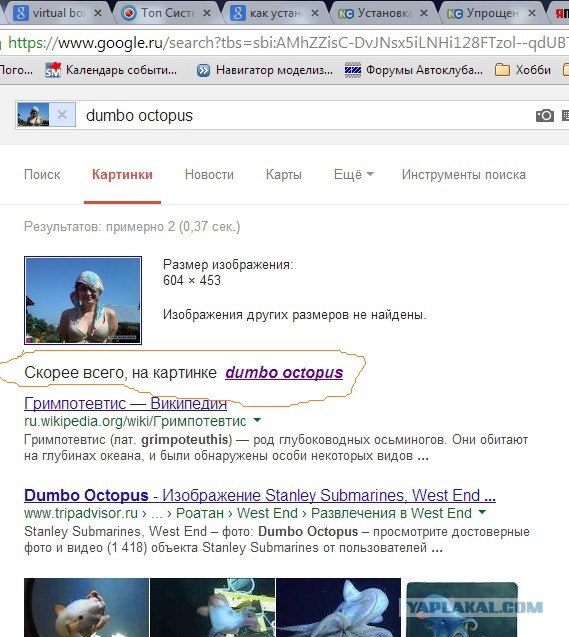This screenshot has width=569, height=637.
Task: Click 'Изображения других размеров не найдены.' text
Action: 294,314
